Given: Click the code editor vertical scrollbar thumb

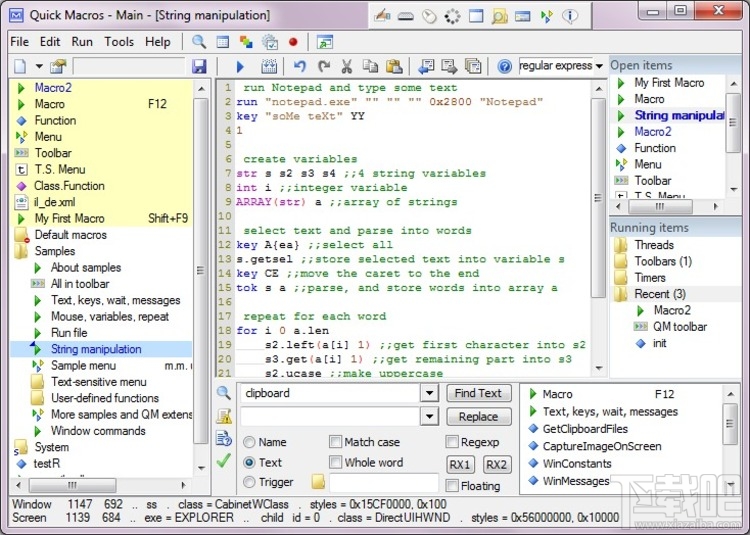Looking at the screenshot, I should tap(598, 197).
